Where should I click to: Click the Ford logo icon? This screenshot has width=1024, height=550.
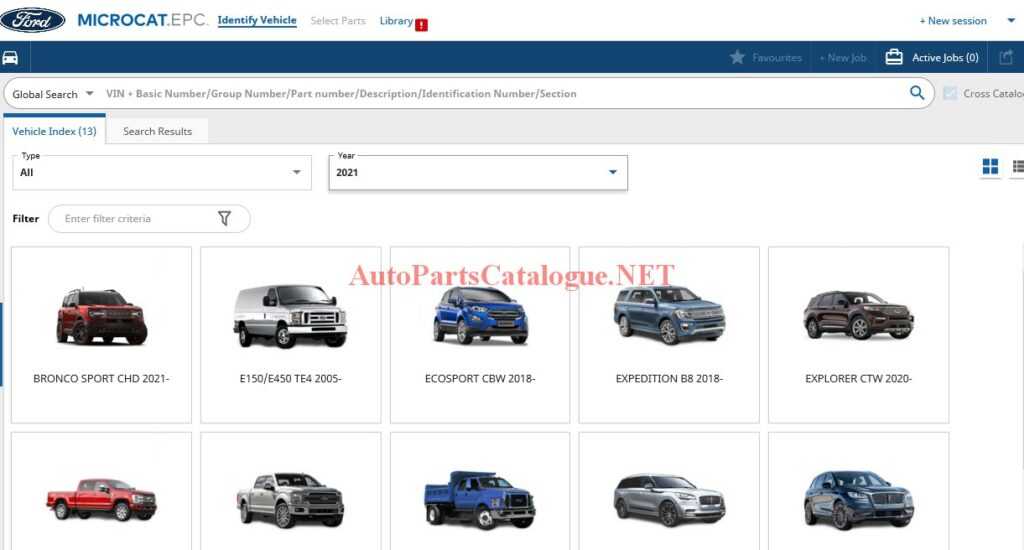[x=32, y=20]
